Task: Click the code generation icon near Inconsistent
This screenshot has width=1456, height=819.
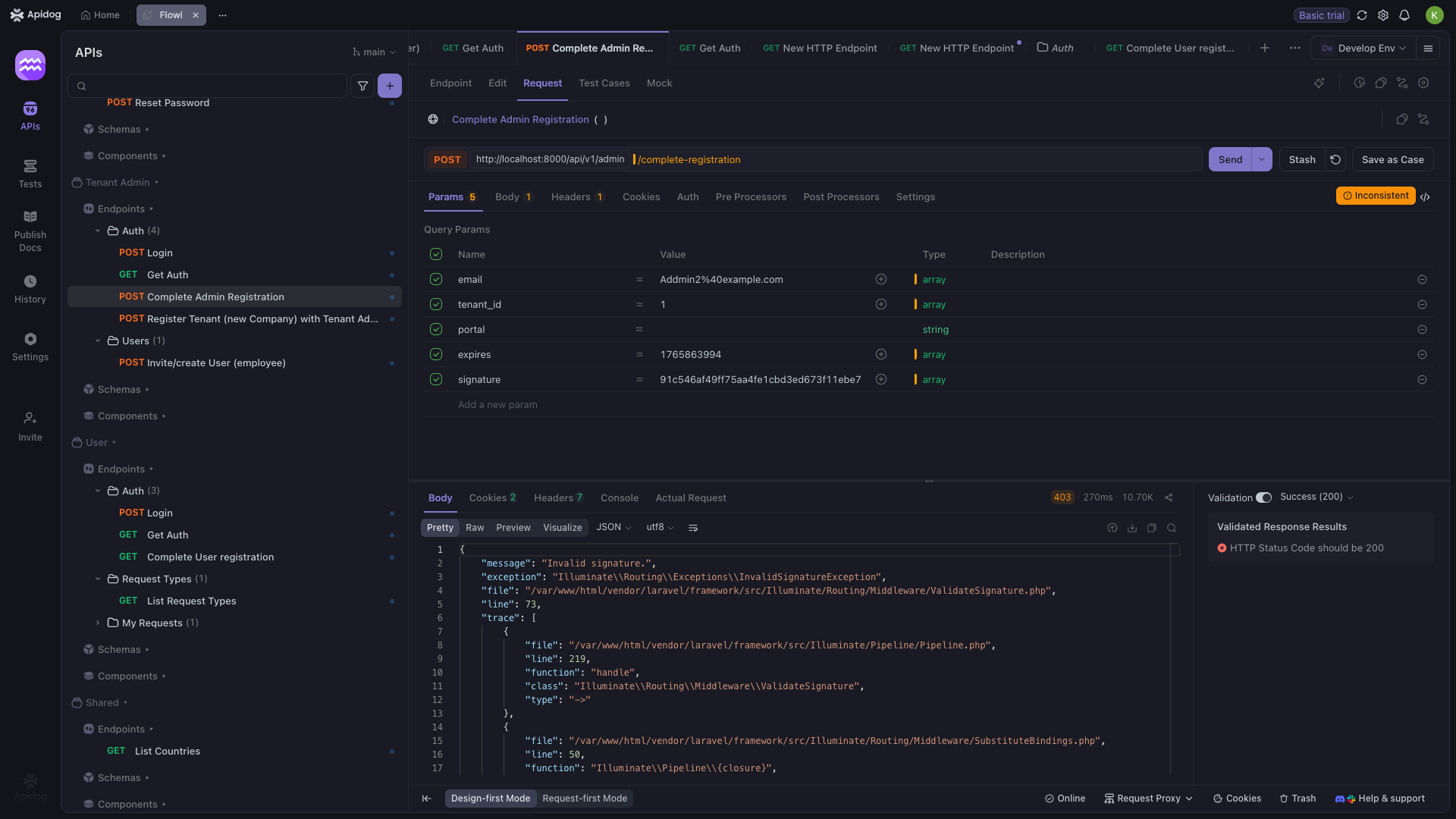Action: coord(1425,196)
